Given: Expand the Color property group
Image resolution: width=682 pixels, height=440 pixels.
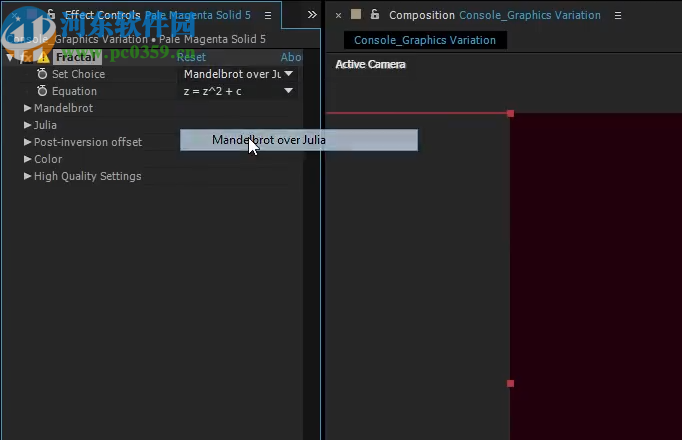Looking at the screenshot, I should (27, 159).
